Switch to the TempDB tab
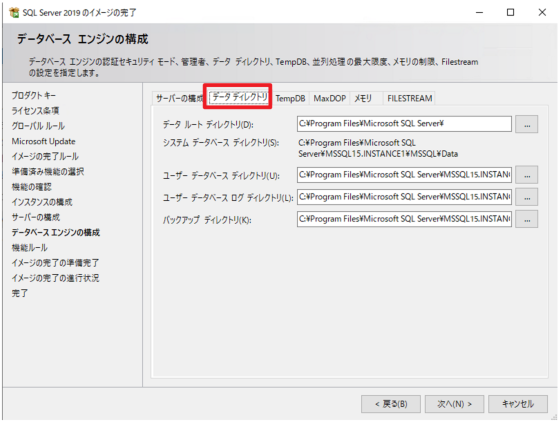This screenshot has width=560, height=421. 290,98
